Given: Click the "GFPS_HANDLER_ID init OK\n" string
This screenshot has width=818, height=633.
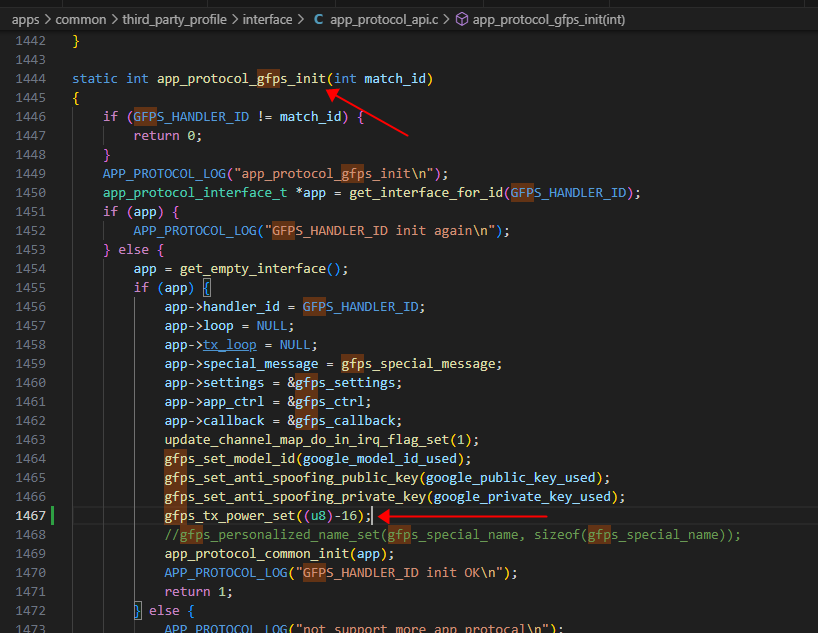Looking at the screenshot, I should click(399, 573).
